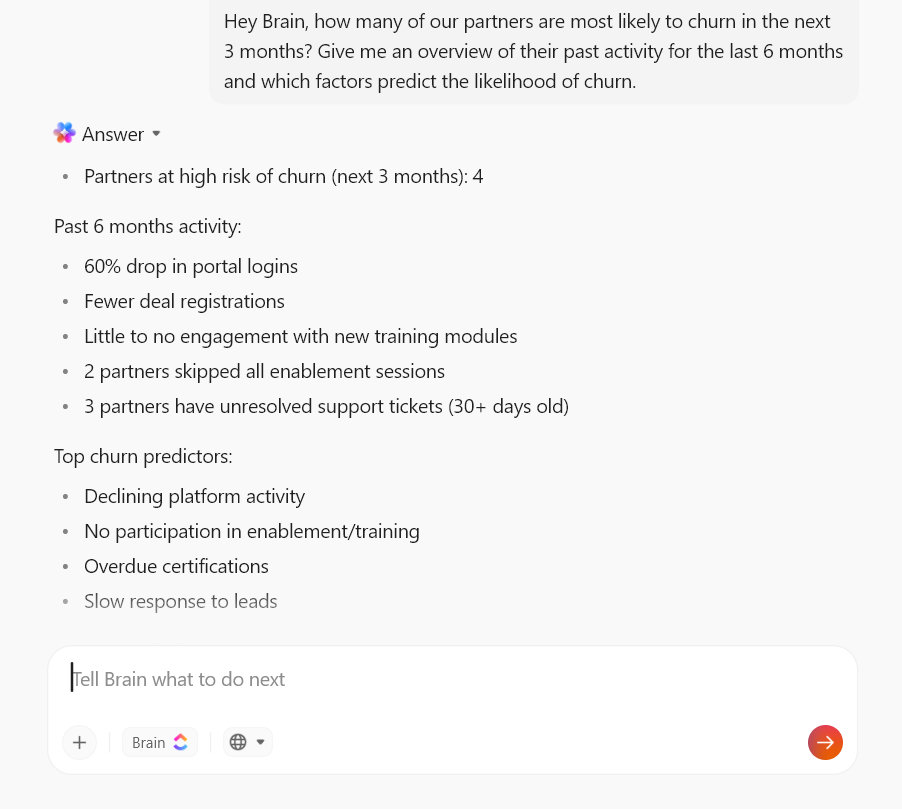Click the "Top churn predictors:" heading
Image resolution: width=902 pixels, height=809 pixels.
[143, 456]
